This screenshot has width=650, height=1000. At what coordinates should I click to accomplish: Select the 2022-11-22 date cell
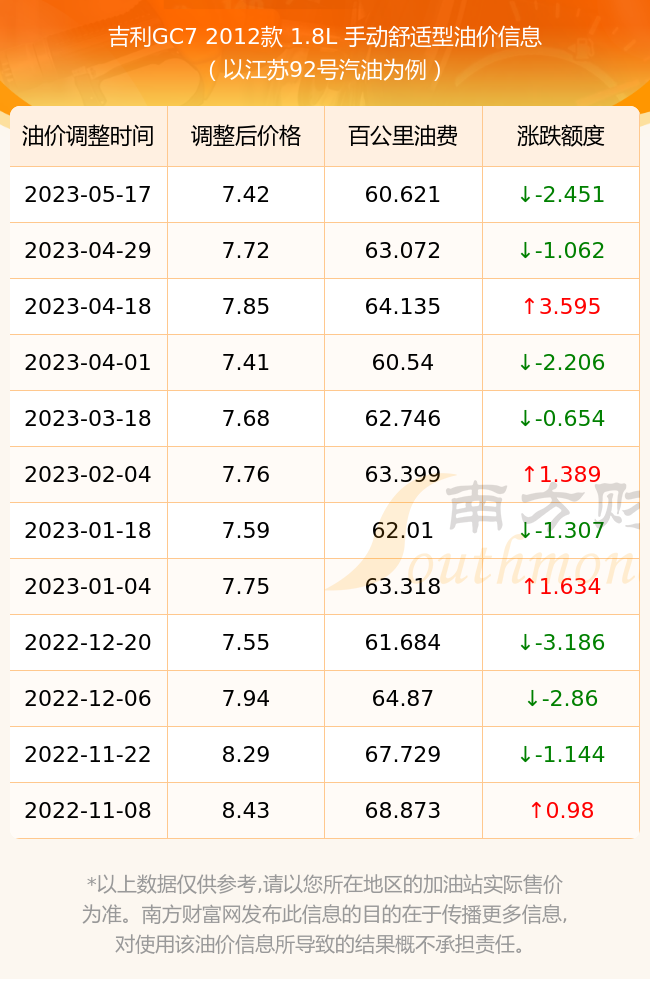pyautogui.click(x=88, y=754)
